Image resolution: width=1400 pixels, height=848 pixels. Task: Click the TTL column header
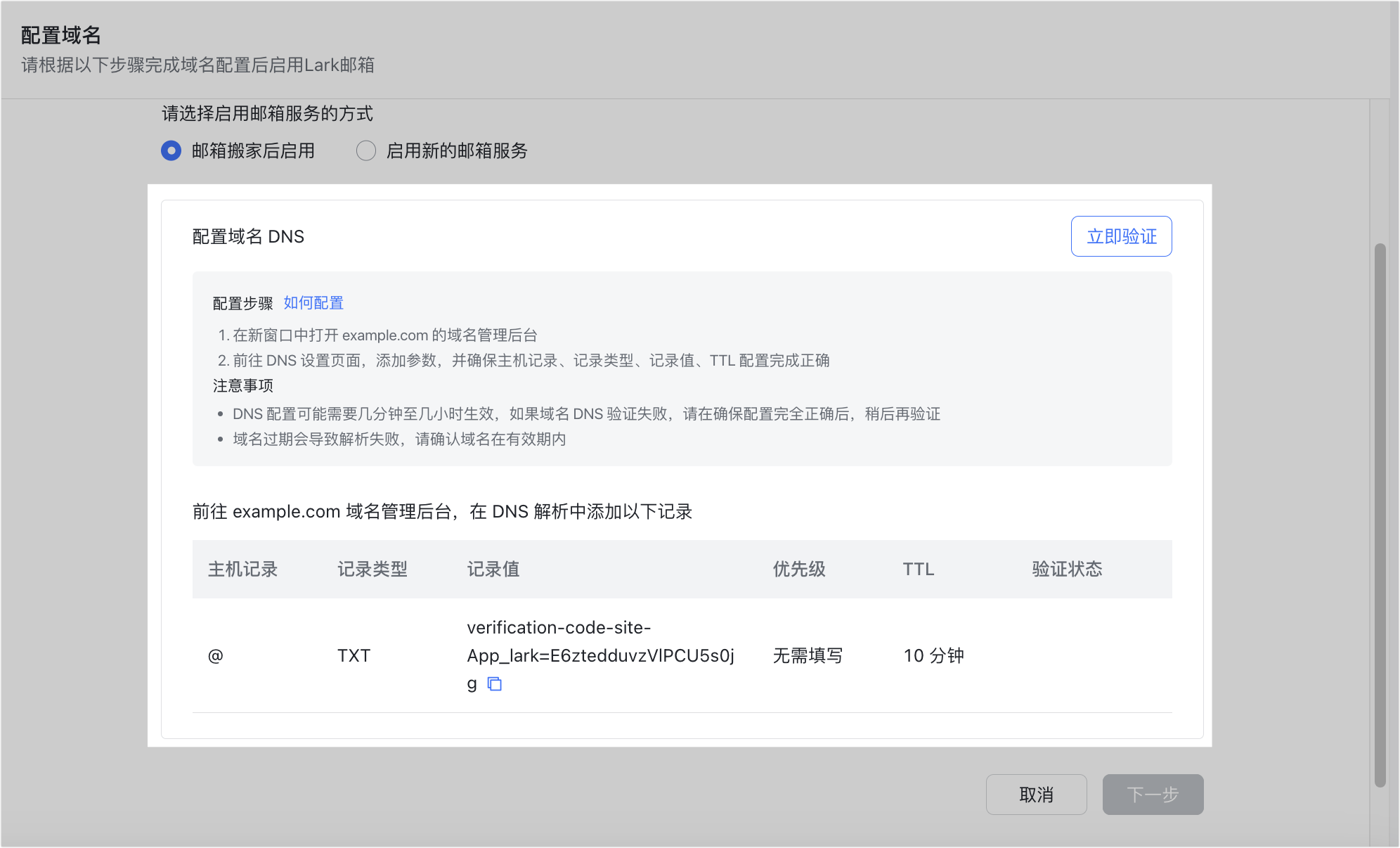click(x=919, y=569)
